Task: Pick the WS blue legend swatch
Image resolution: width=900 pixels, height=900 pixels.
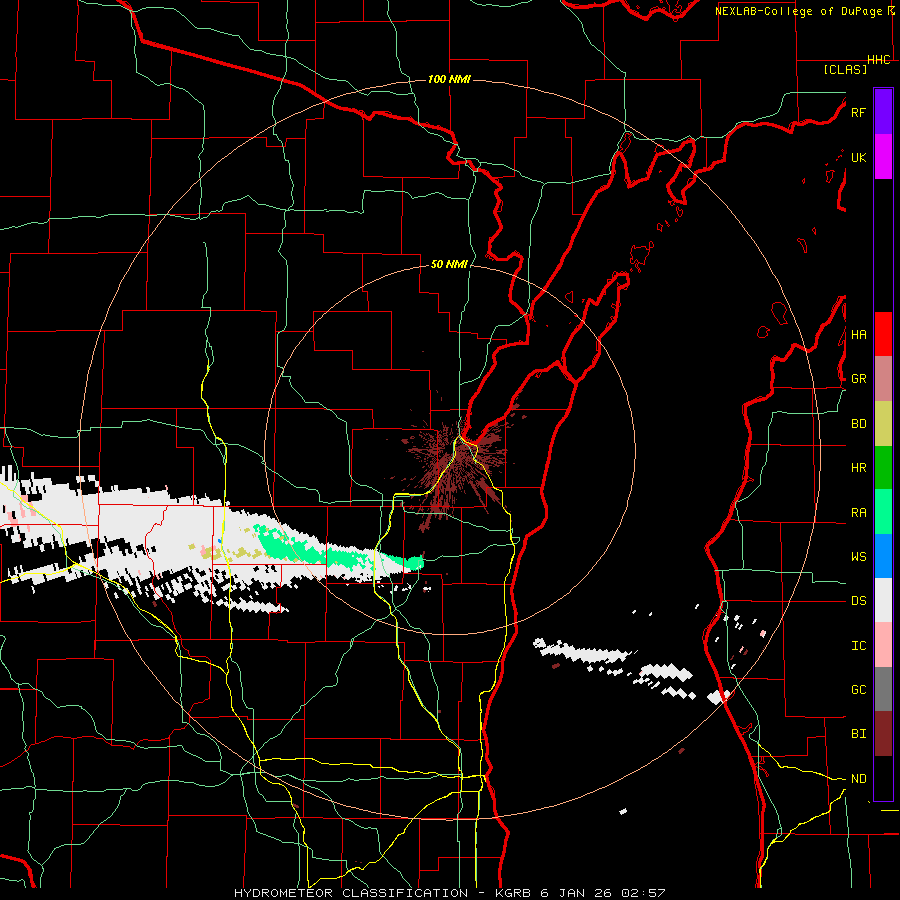Action: (x=883, y=556)
